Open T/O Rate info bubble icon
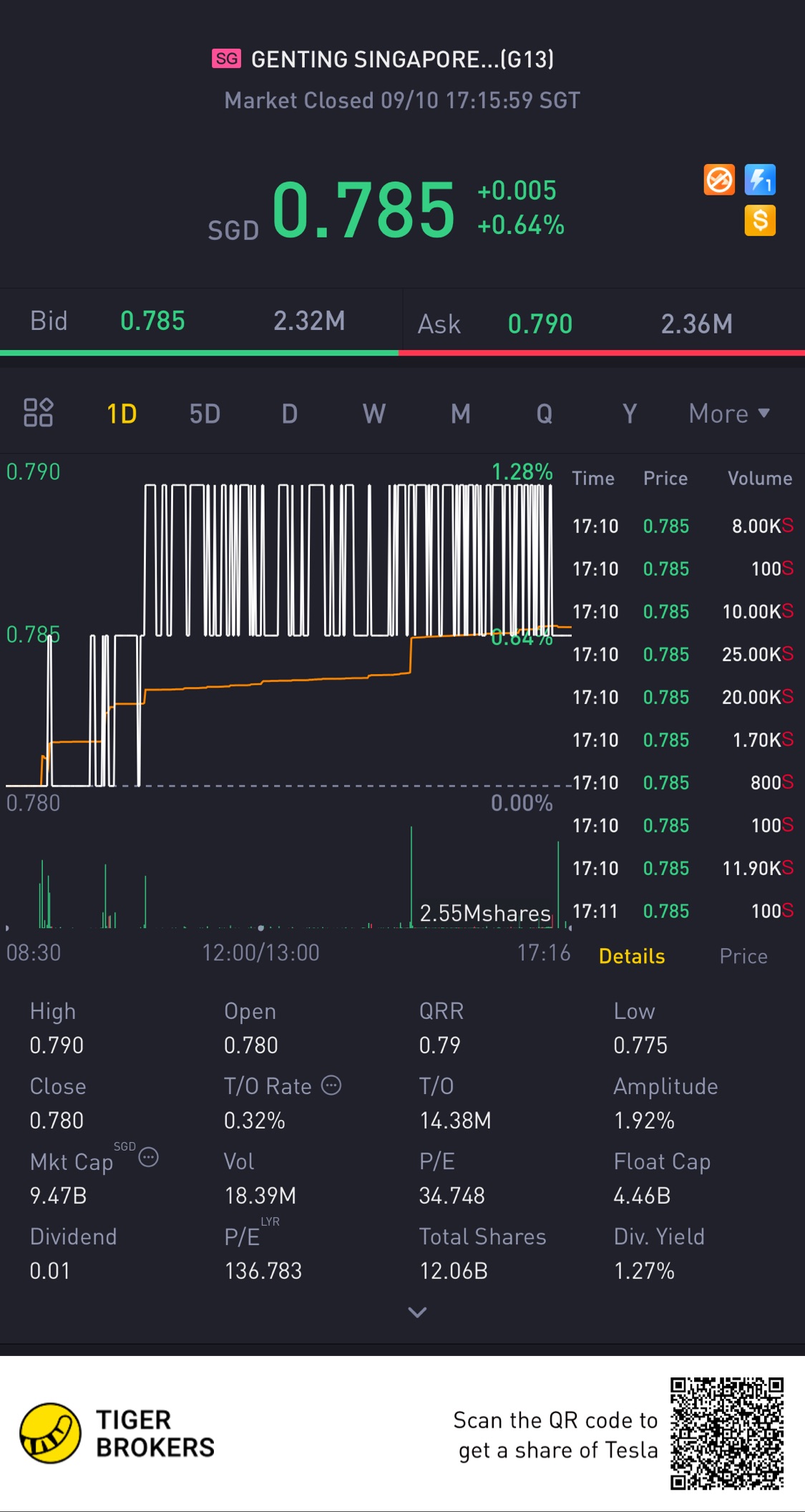Viewport: 805px width, 1512px height. (331, 1085)
